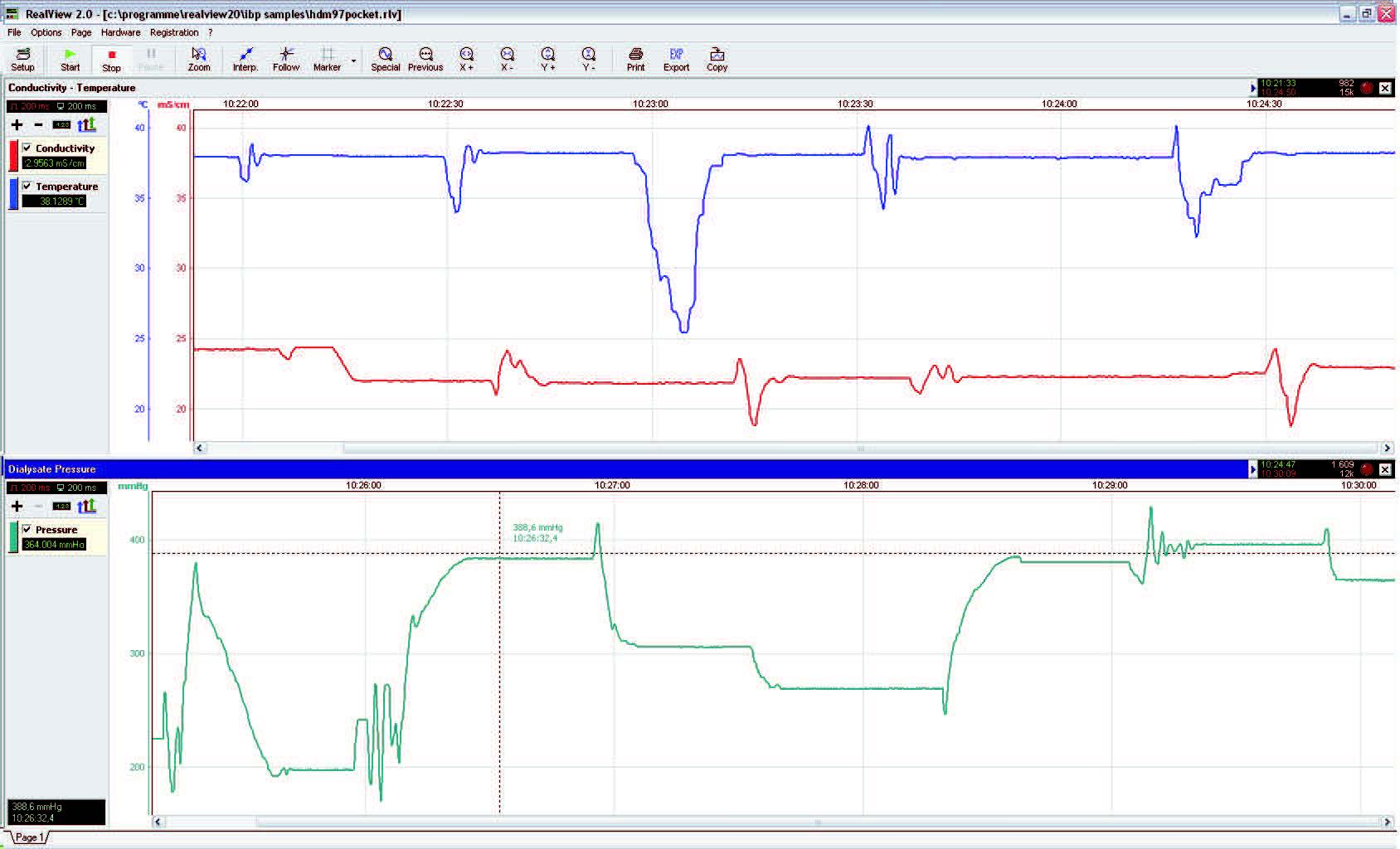Toggle numeric display in Dialysate Pressure panel

point(61,507)
